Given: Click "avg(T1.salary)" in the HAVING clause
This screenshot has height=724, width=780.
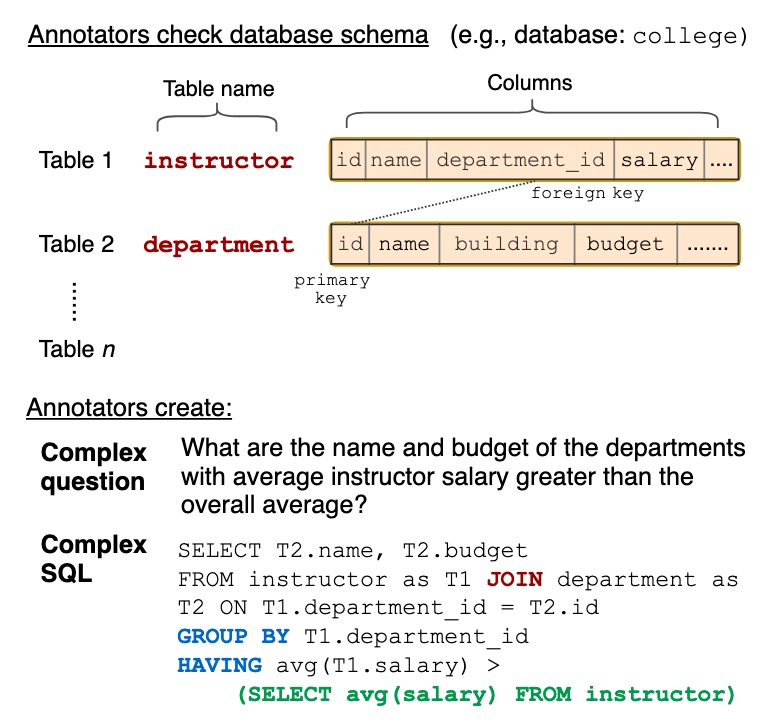Looking at the screenshot, I should tap(372, 666).
